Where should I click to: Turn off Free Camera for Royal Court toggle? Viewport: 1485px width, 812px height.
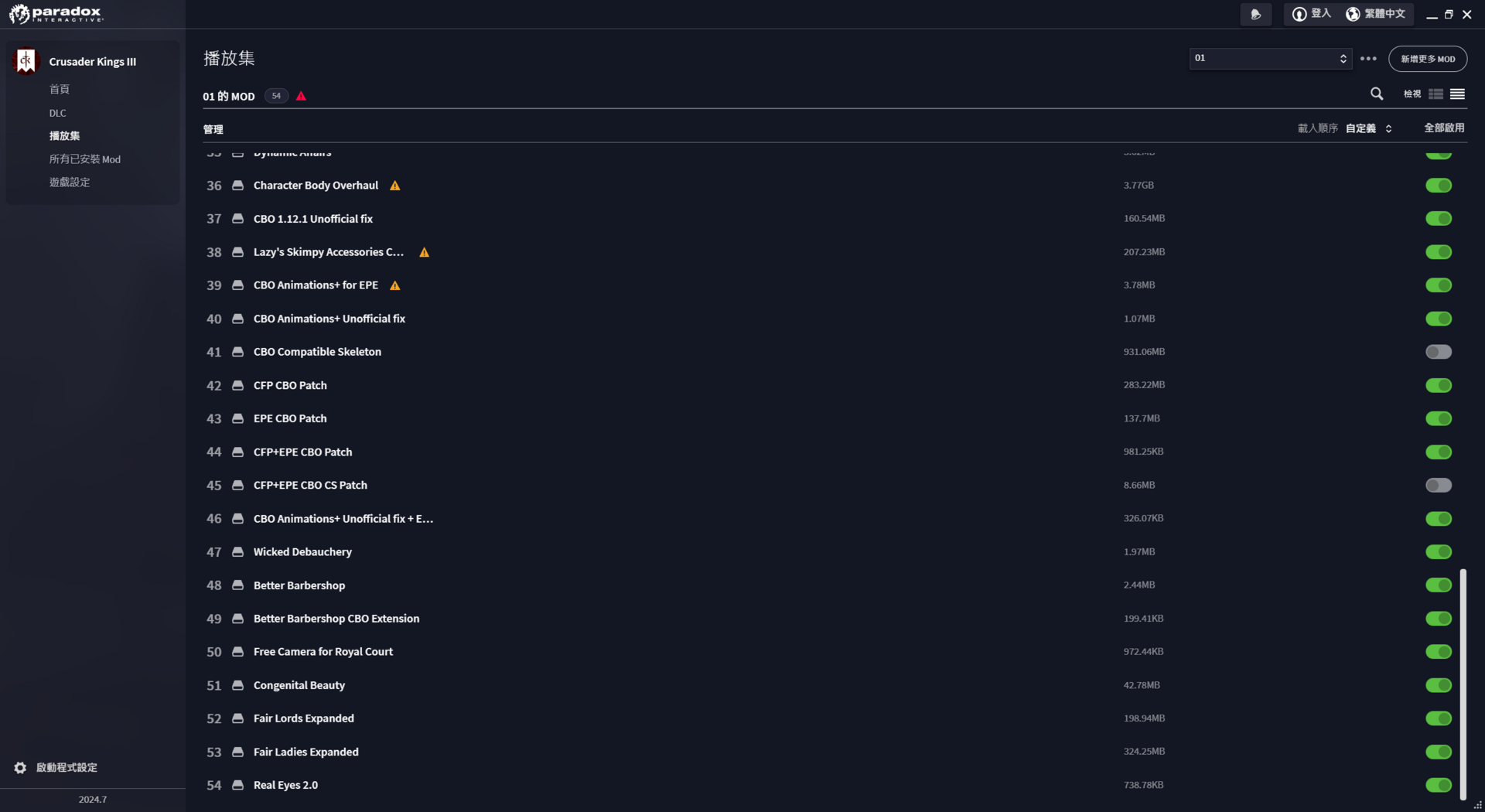coord(1439,652)
